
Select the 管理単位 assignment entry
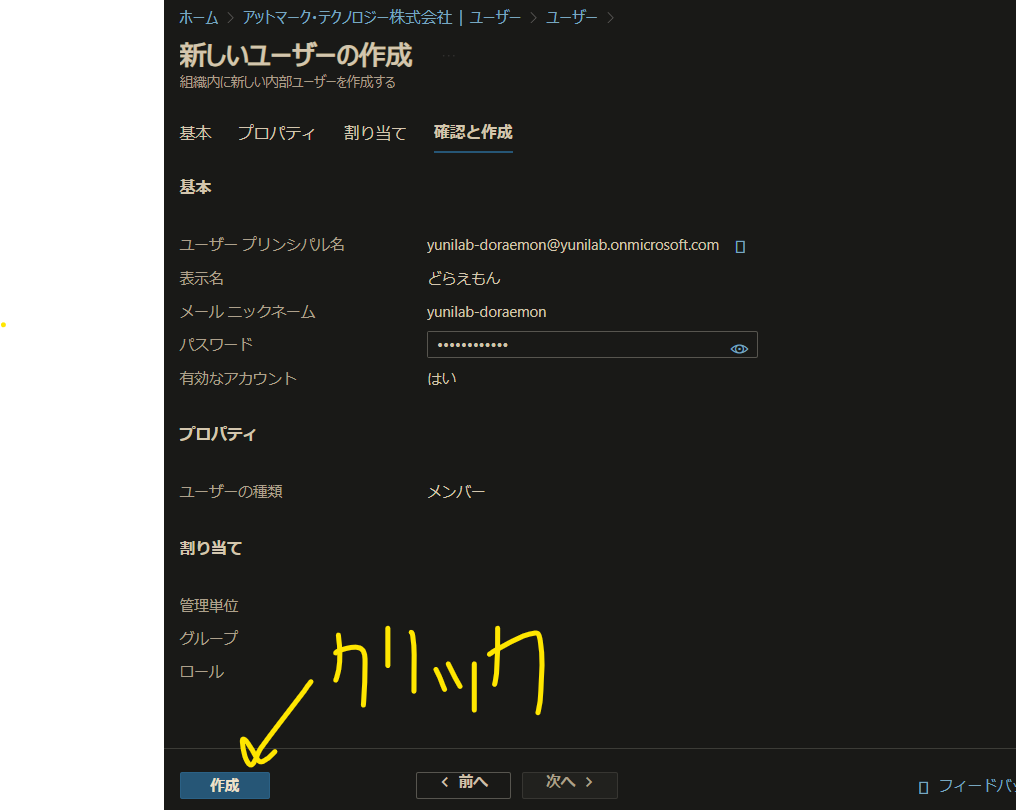coord(210,605)
